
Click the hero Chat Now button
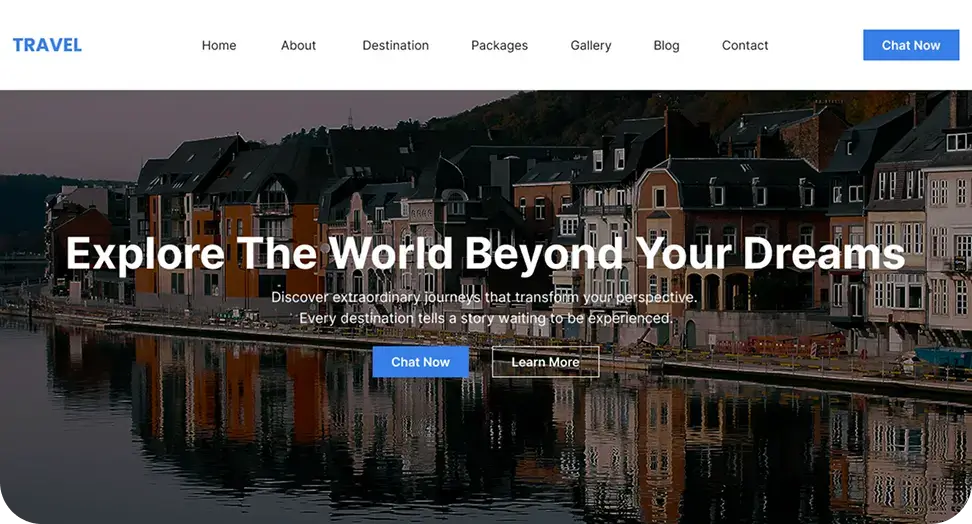pyautogui.click(x=420, y=362)
